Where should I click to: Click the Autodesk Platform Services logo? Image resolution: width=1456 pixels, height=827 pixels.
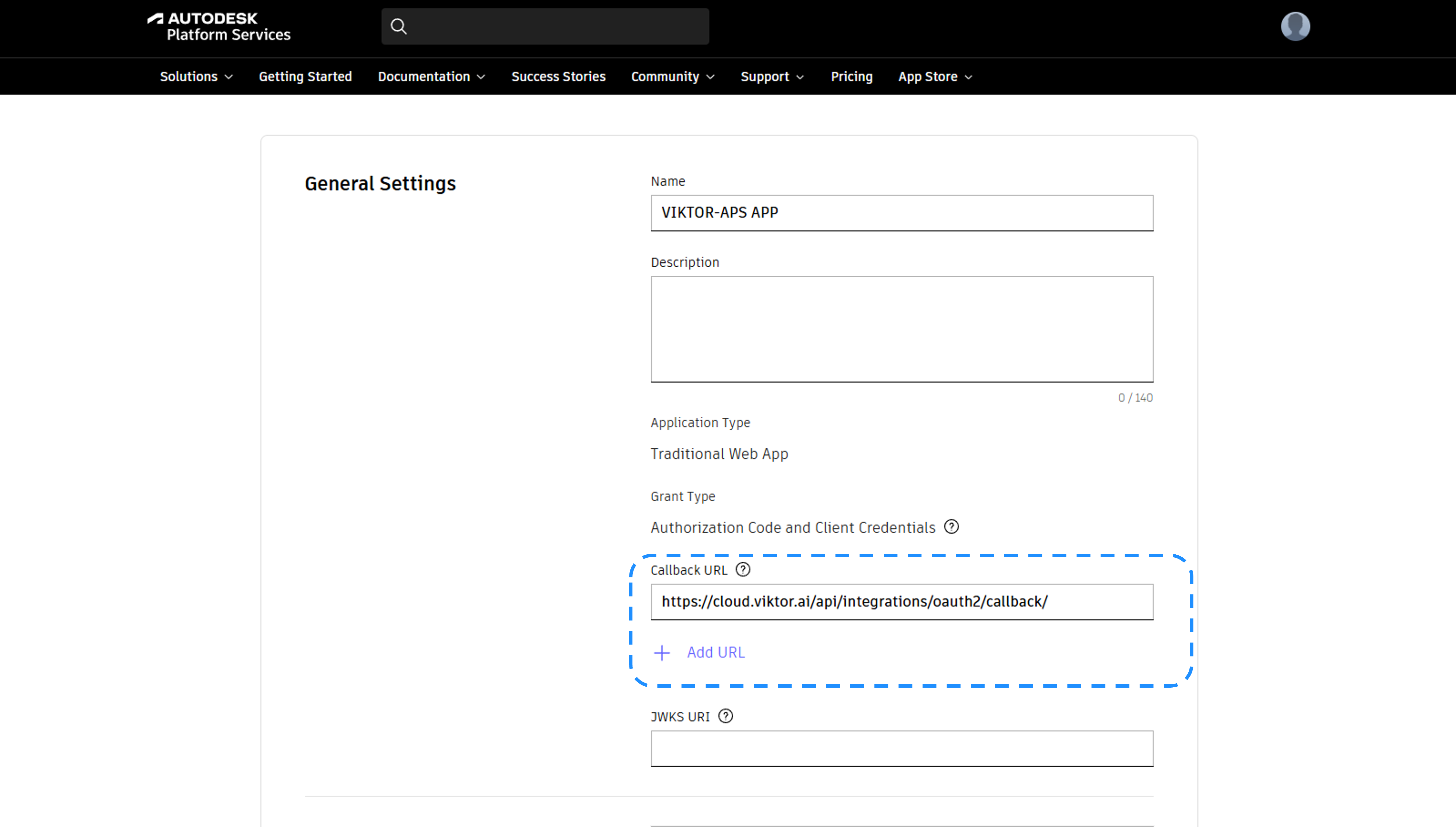pyautogui.click(x=219, y=27)
